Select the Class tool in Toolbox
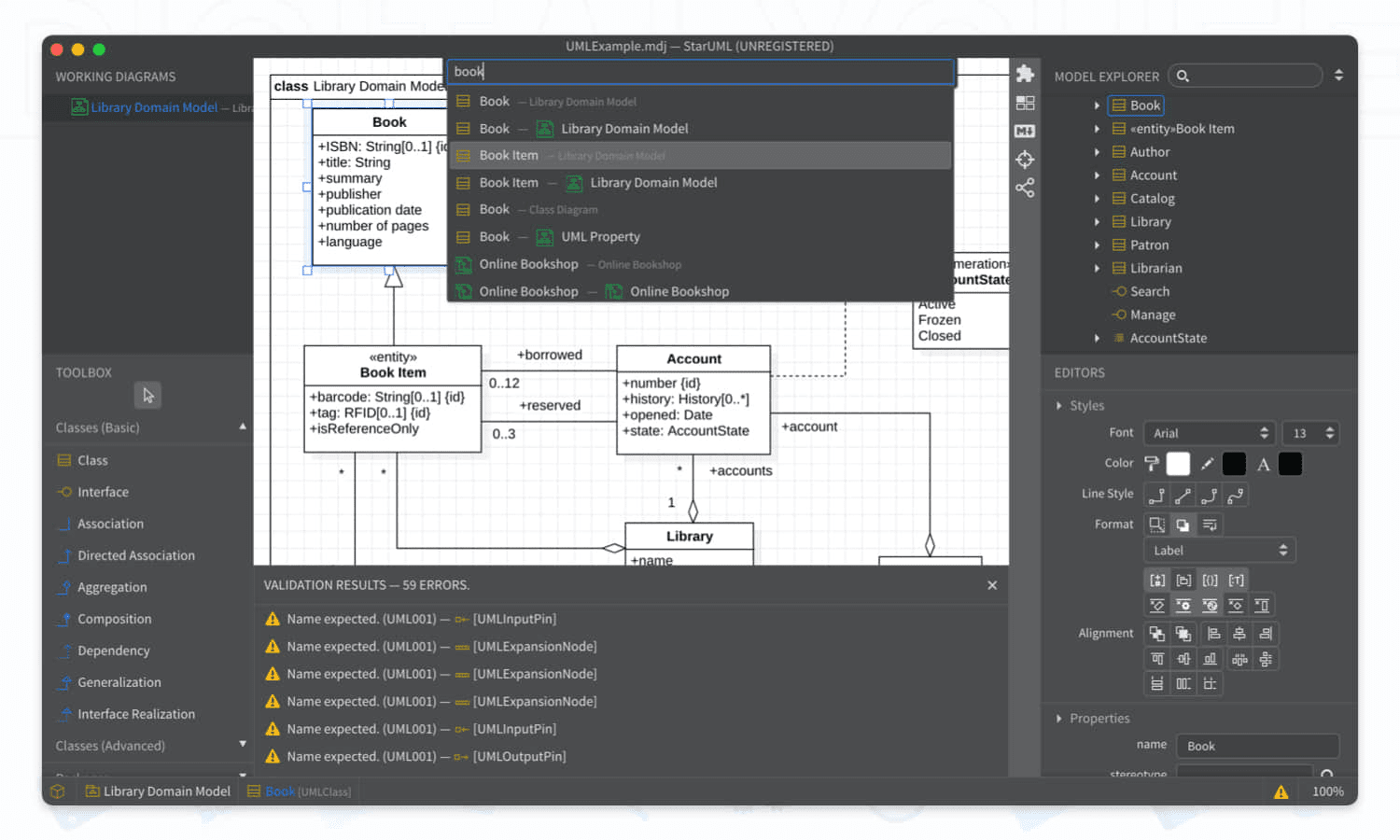Screen dimensions: 1400x840 point(92,460)
